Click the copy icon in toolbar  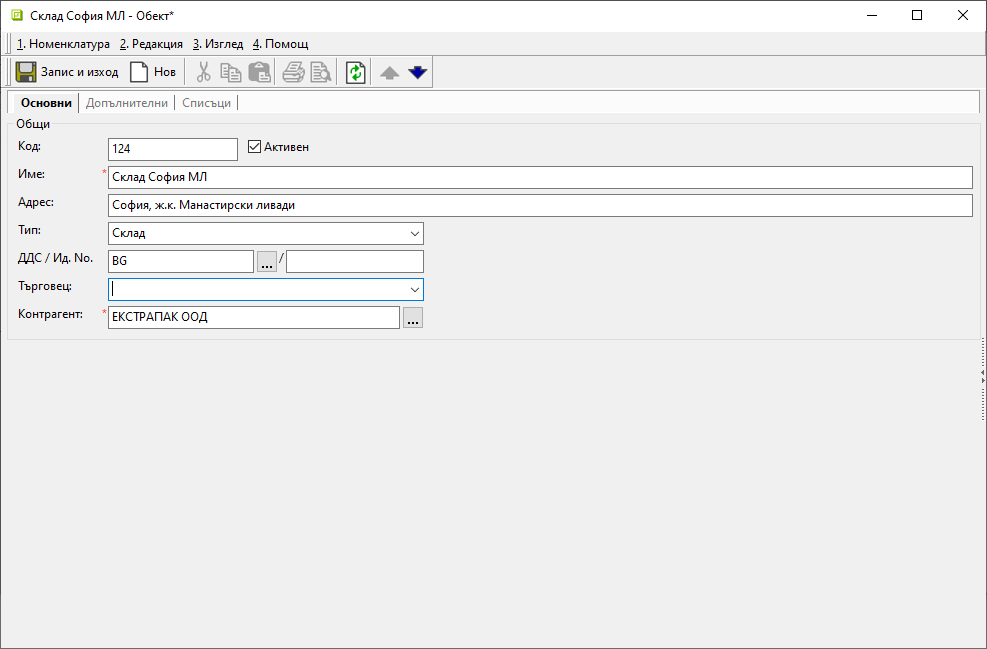231,72
